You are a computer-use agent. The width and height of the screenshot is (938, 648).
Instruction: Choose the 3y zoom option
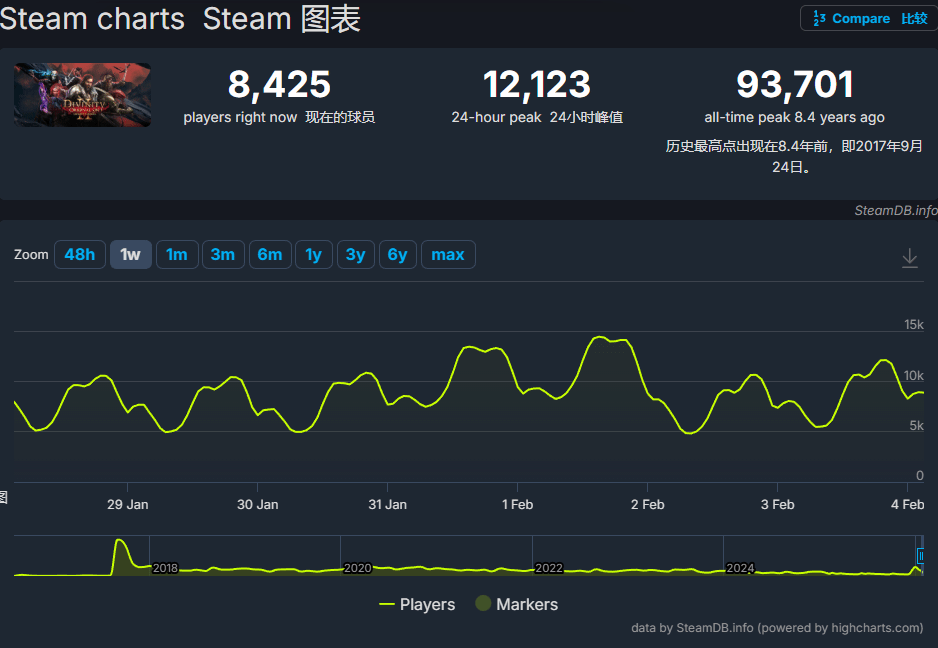tap(355, 255)
